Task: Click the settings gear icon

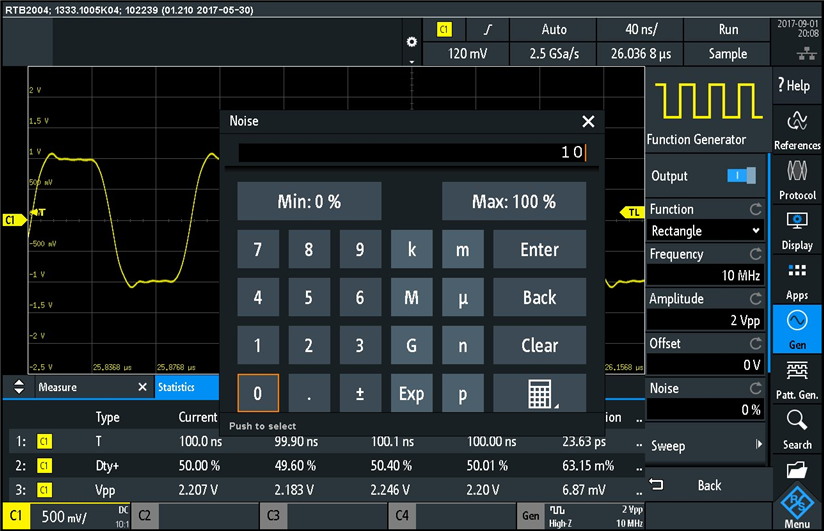Action: [x=411, y=42]
